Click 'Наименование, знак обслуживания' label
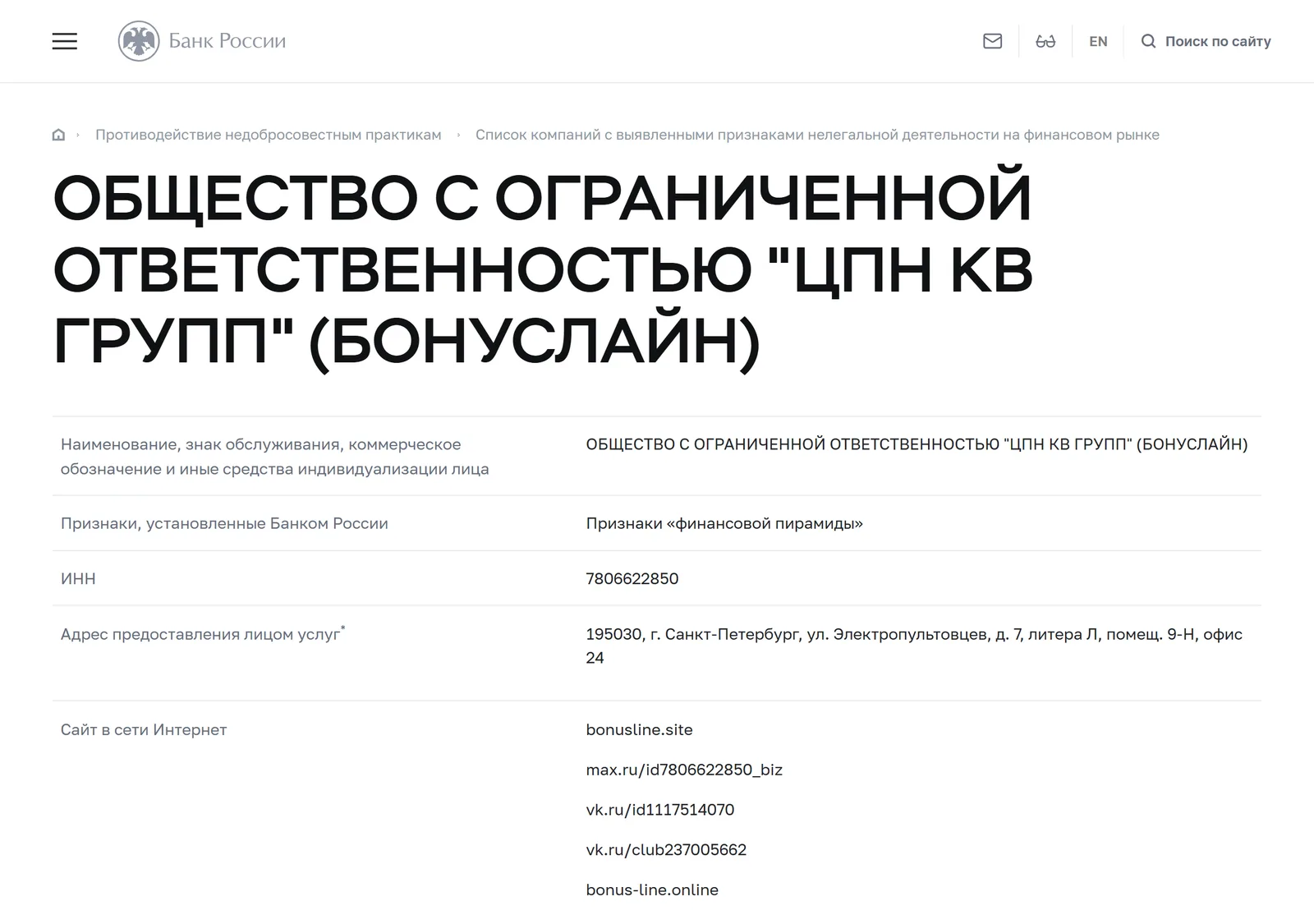Viewport: 1314px width, 924px height. [x=275, y=457]
